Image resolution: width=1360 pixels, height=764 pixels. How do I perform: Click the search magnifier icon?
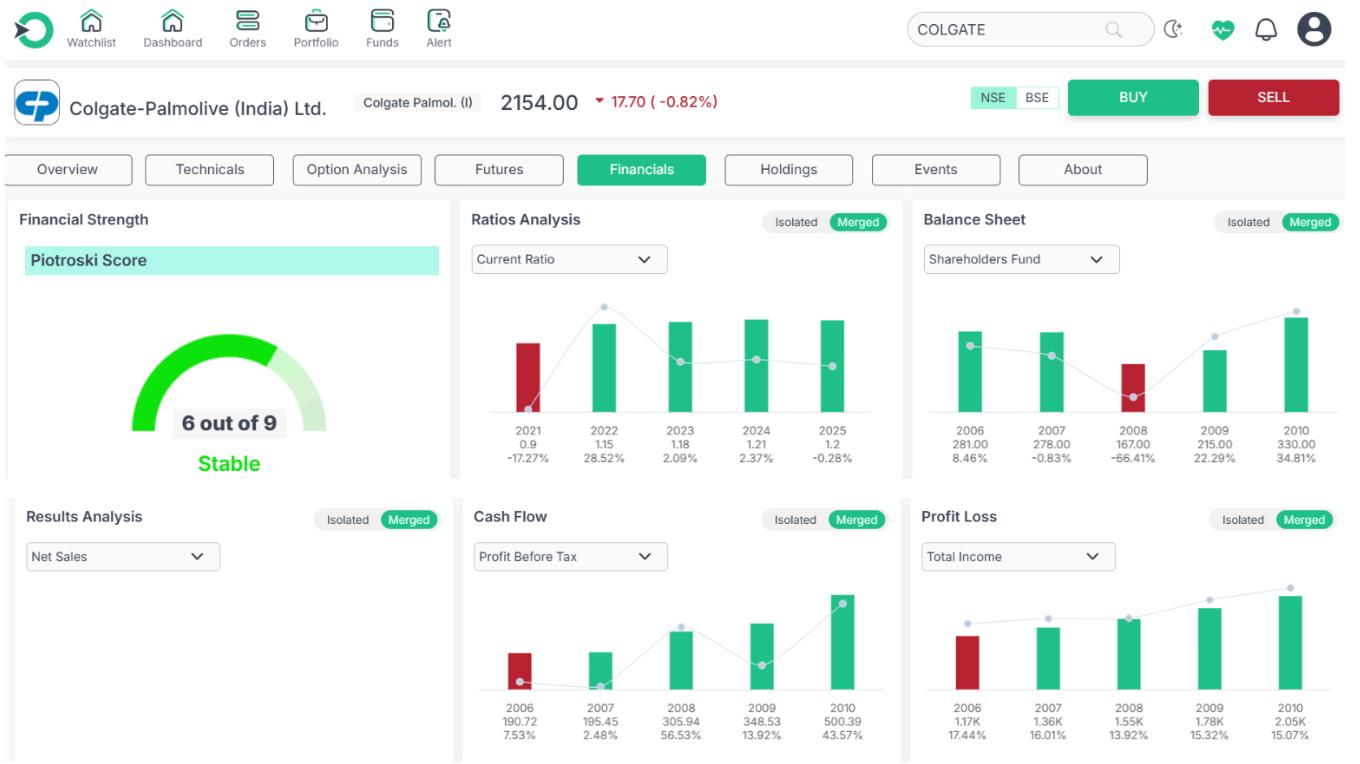1113,30
